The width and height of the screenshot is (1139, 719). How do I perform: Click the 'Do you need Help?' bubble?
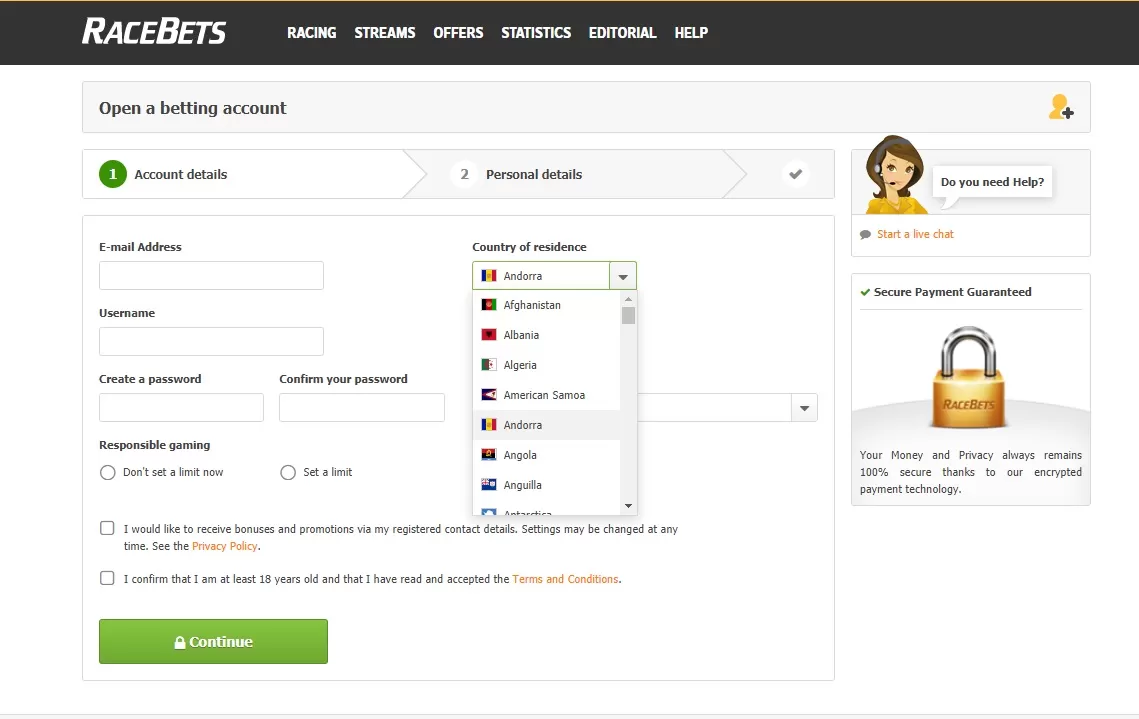(992, 182)
